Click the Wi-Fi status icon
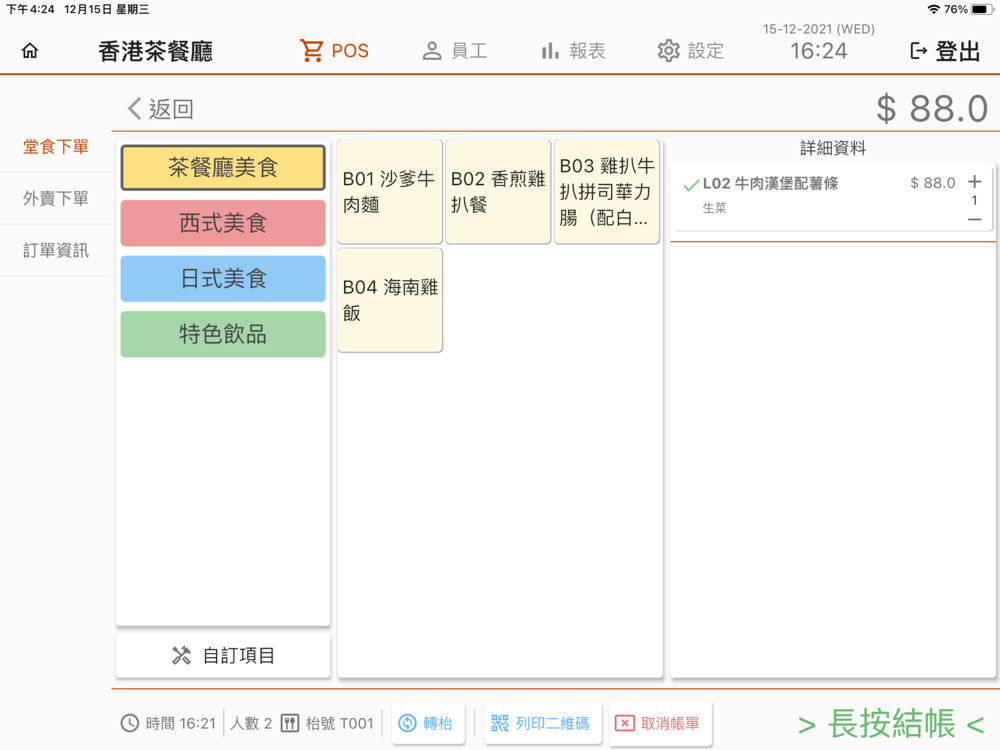1000x750 pixels. click(x=934, y=10)
